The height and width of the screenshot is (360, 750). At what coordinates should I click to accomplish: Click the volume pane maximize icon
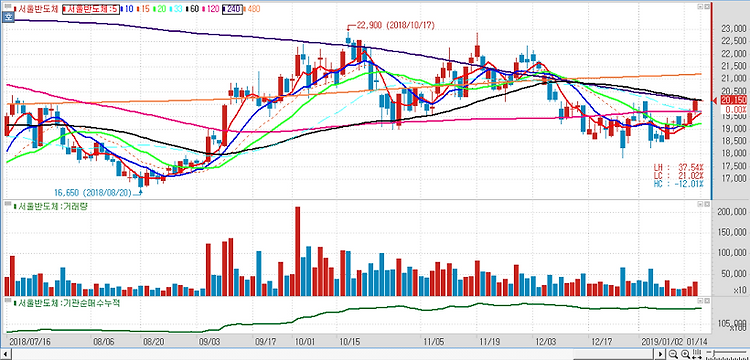699,204
